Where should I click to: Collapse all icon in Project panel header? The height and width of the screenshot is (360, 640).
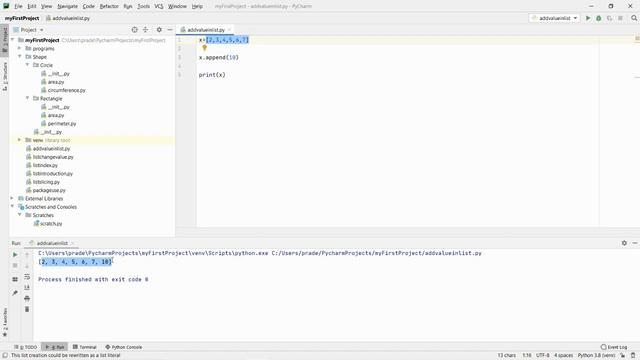pos(145,30)
